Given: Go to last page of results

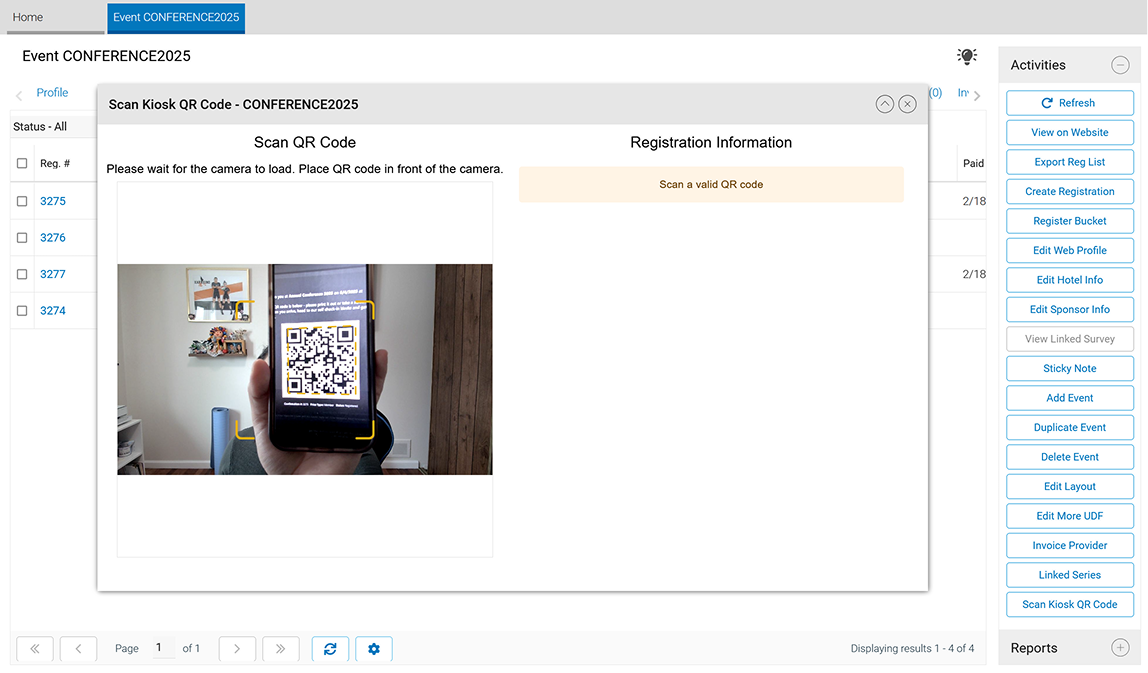Looking at the screenshot, I should pos(280,648).
